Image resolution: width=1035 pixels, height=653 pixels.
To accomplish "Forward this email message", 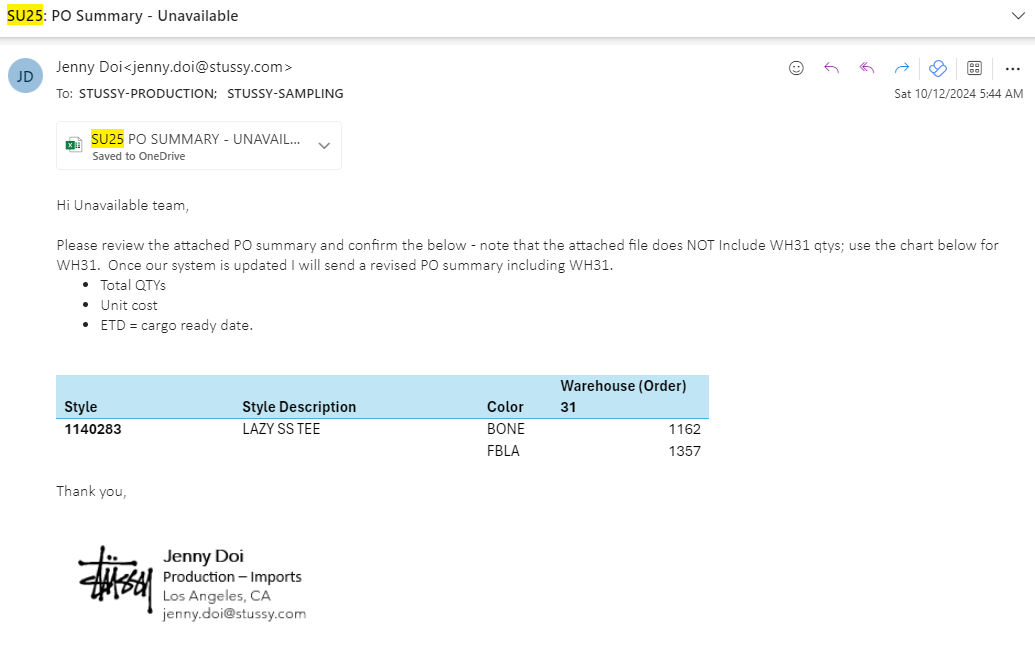I will click(902, 68).
